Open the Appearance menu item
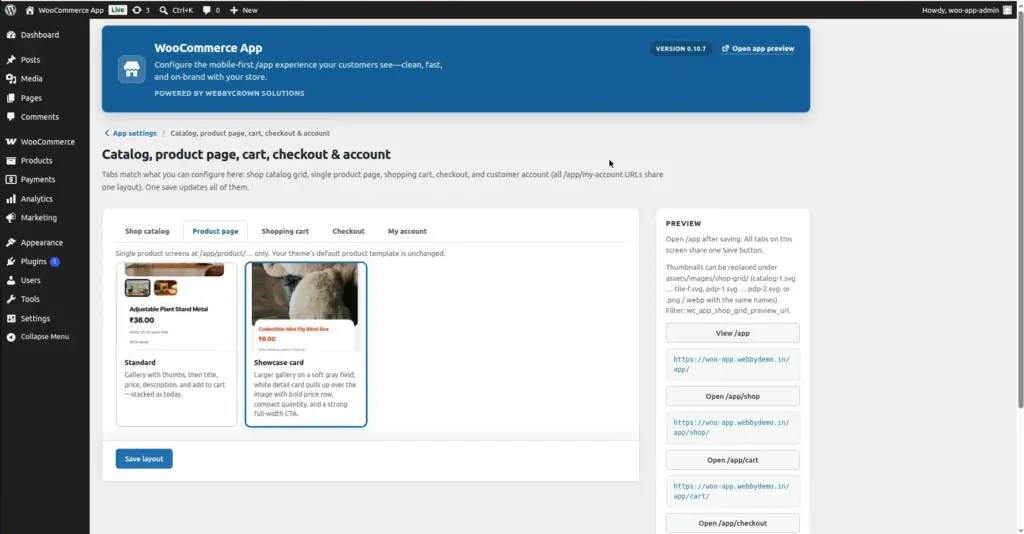 click(44, 242)
